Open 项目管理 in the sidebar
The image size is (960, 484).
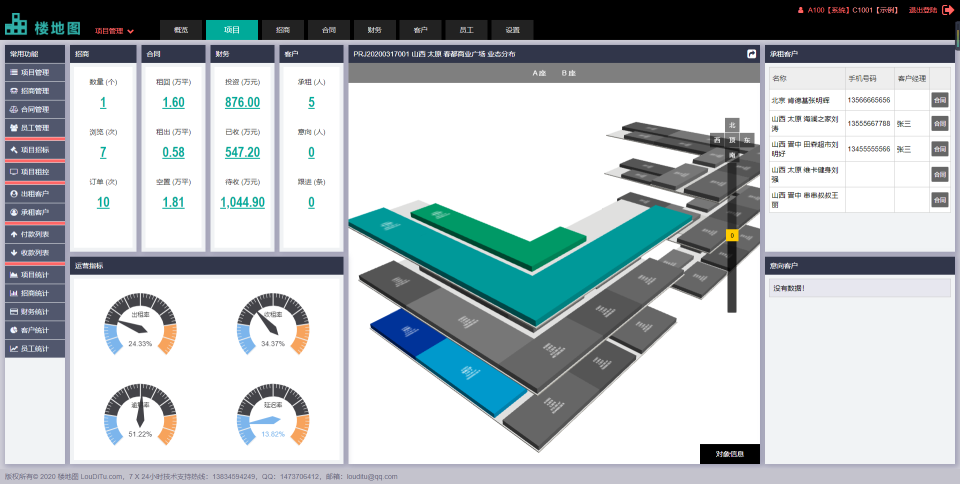(x=35, y=73)
